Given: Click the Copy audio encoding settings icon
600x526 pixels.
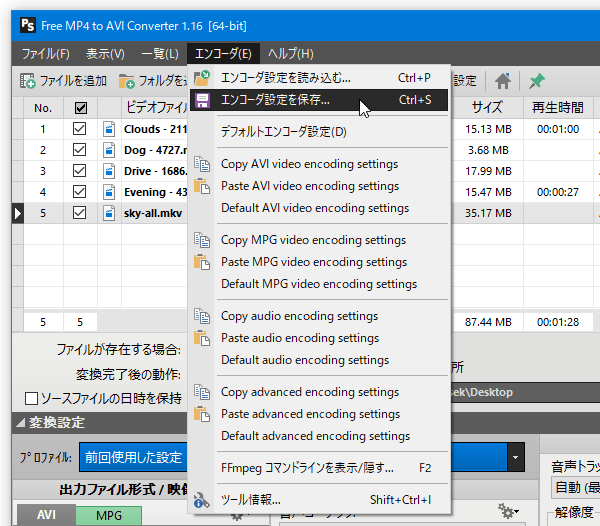Looking at the screenshot, I should pyautogui.click(x=202, y=316).
